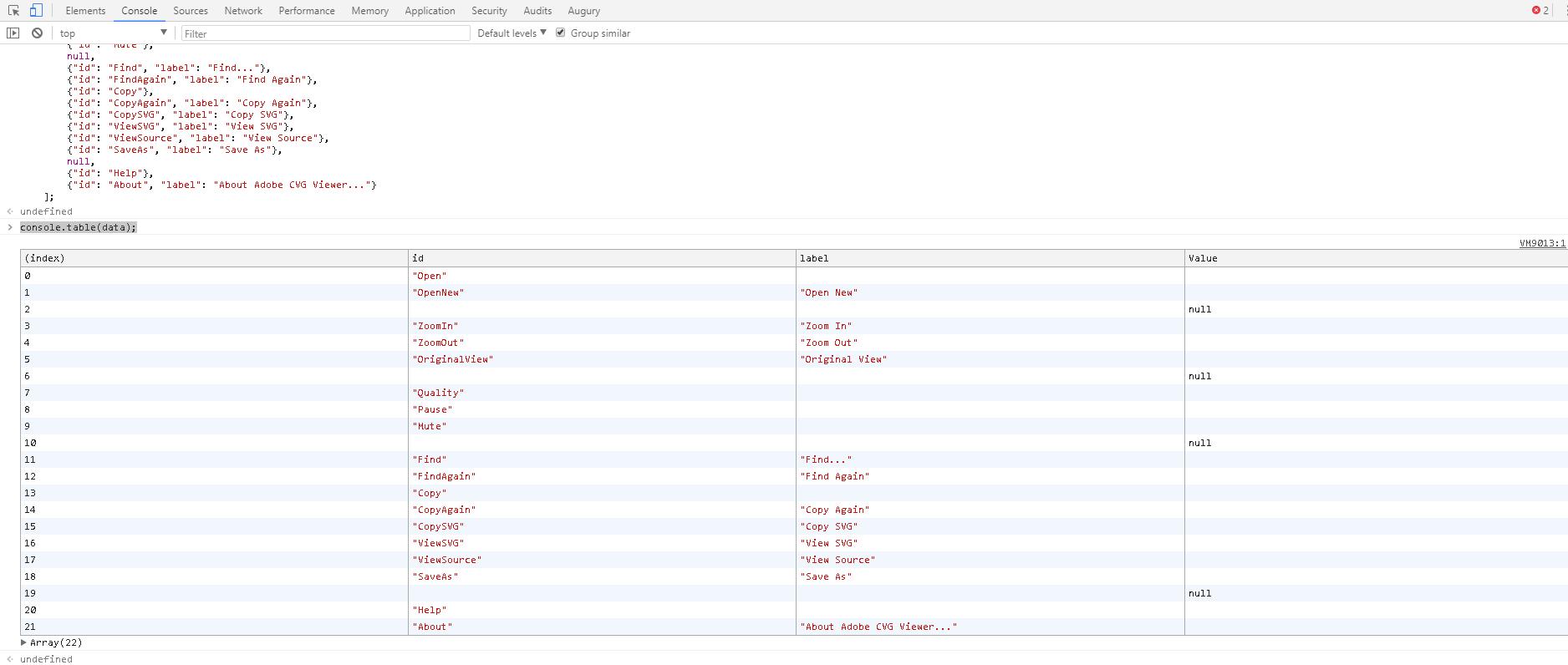Screen dimensions: 1568x665
Task: Sort table by the Value column header
Action: (x=1376, y=258)
